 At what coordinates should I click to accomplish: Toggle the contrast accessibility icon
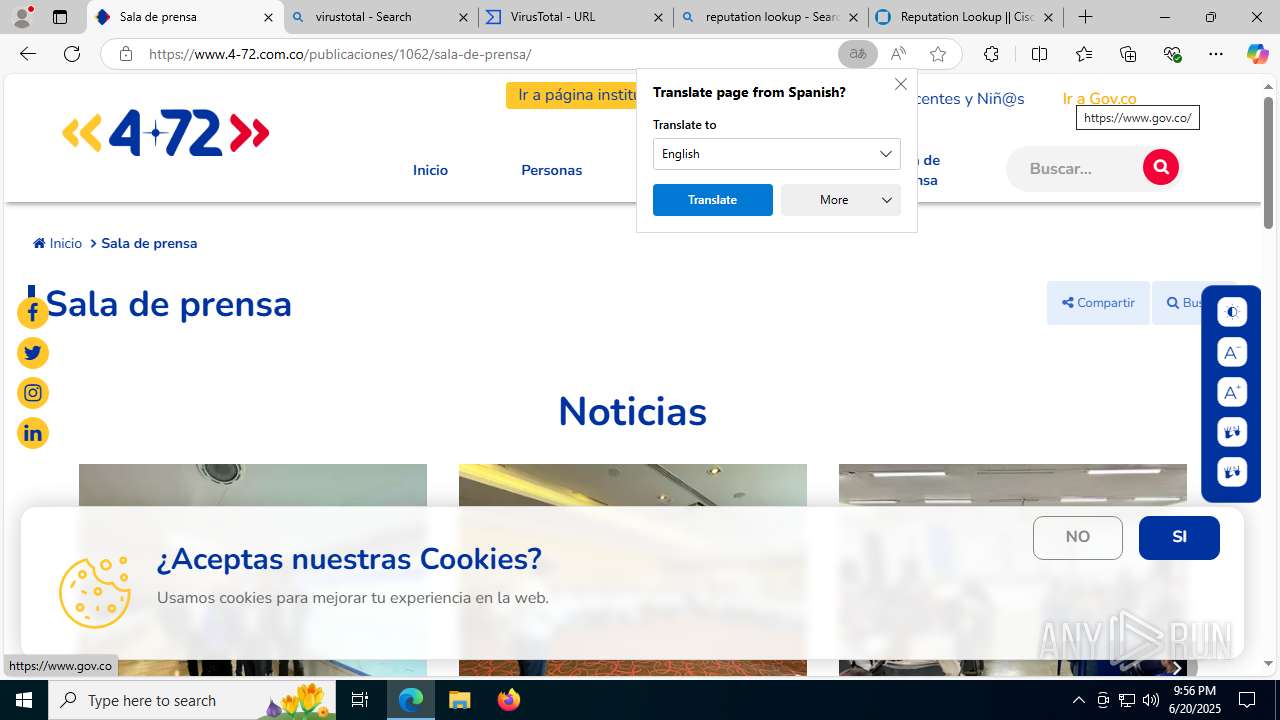click(x=1232, y=312)
